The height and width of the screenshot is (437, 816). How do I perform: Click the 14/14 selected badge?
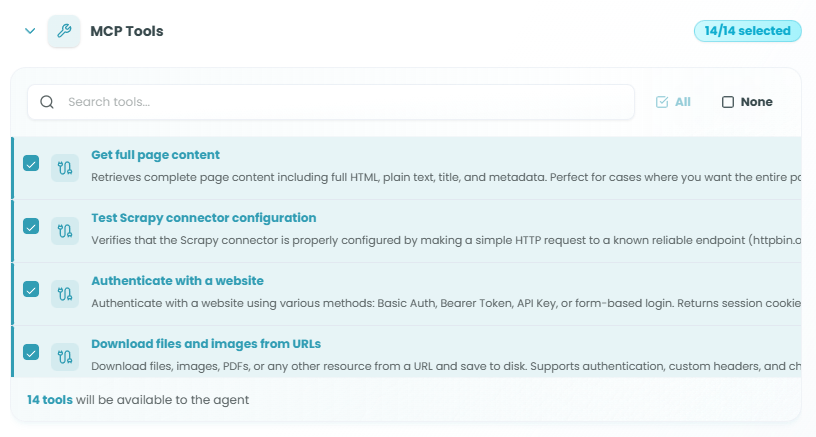tap(747, 31)
